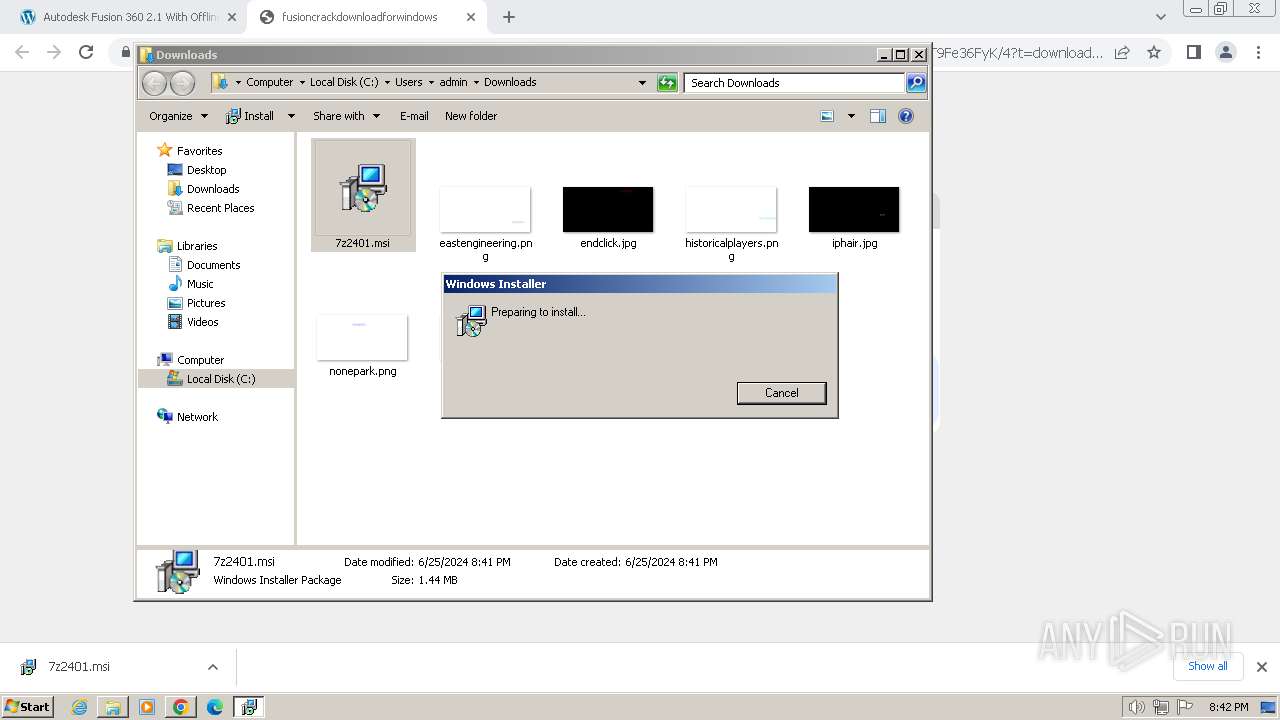Screen dimensions: 1280x720
Task: Open Chrome three-dot menu
Action: (x=1257, y=52)
